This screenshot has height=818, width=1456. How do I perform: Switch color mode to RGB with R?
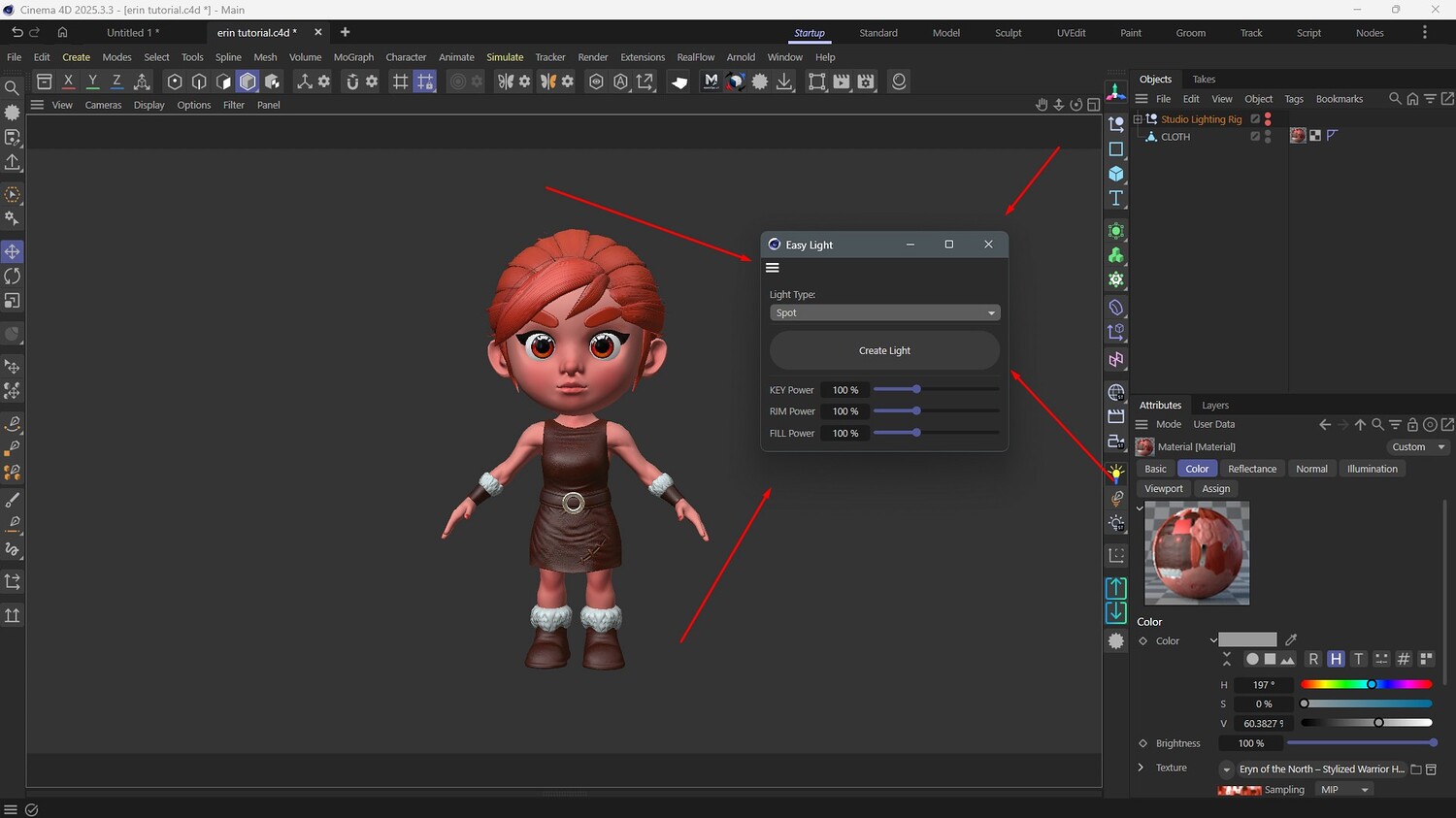click(x=1313, y=659)
